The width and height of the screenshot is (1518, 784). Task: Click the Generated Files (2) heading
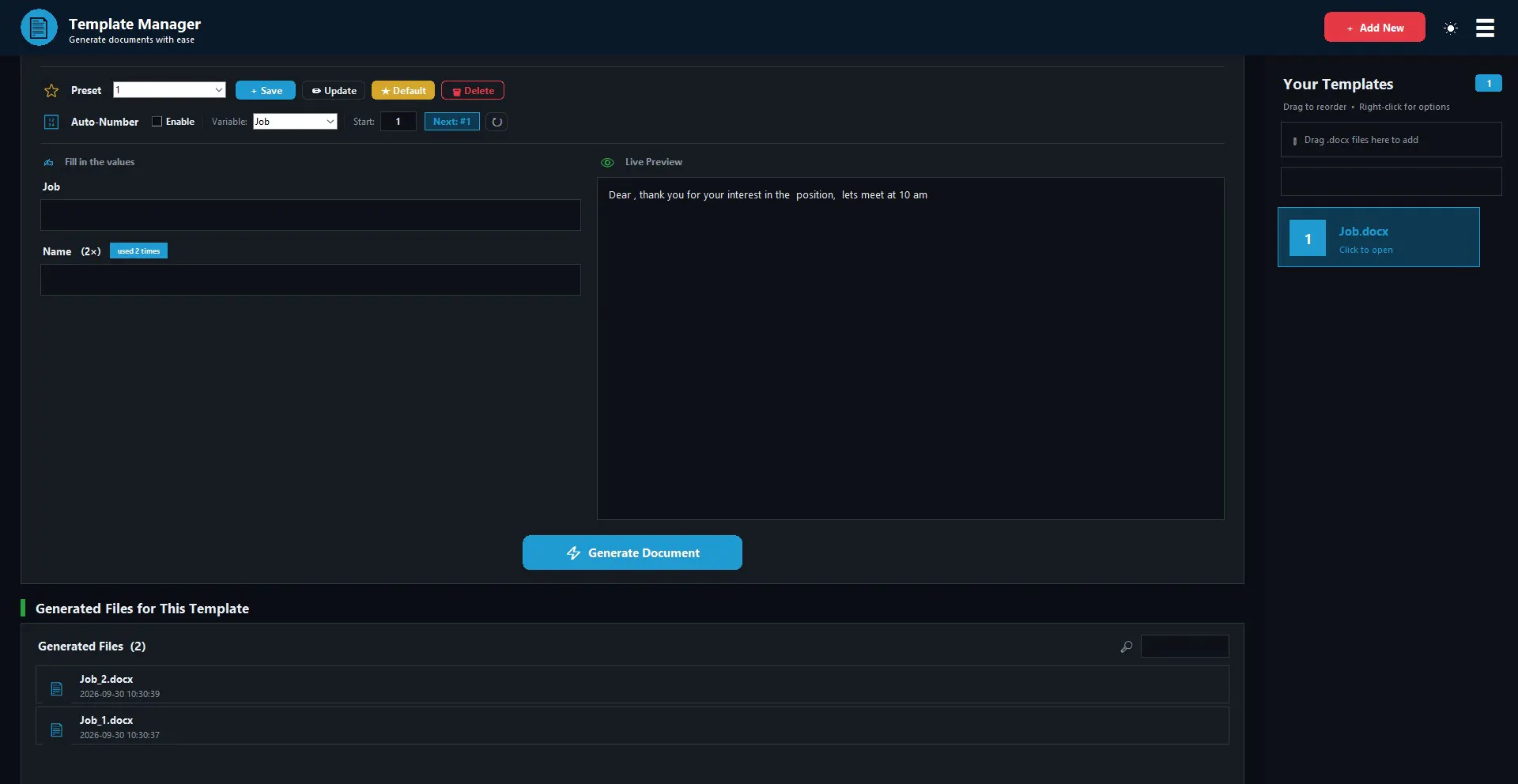click(92, 646)
